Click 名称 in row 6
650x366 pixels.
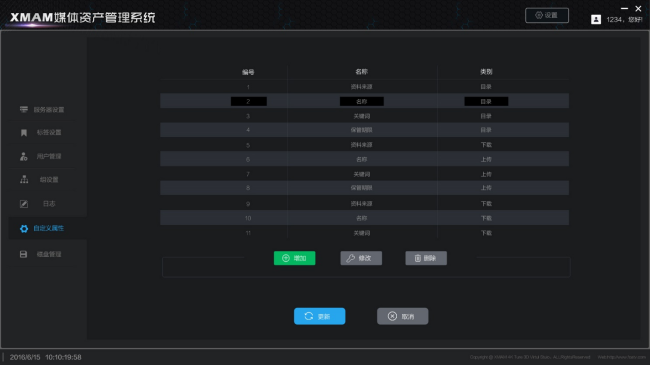tap(361, 159)
